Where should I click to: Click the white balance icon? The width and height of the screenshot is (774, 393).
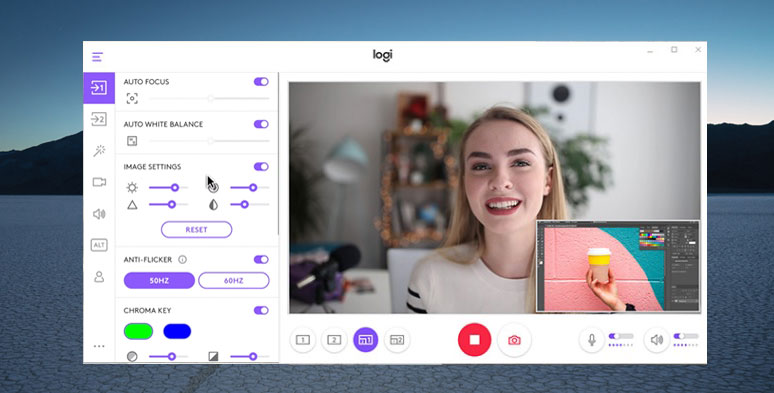132,141
